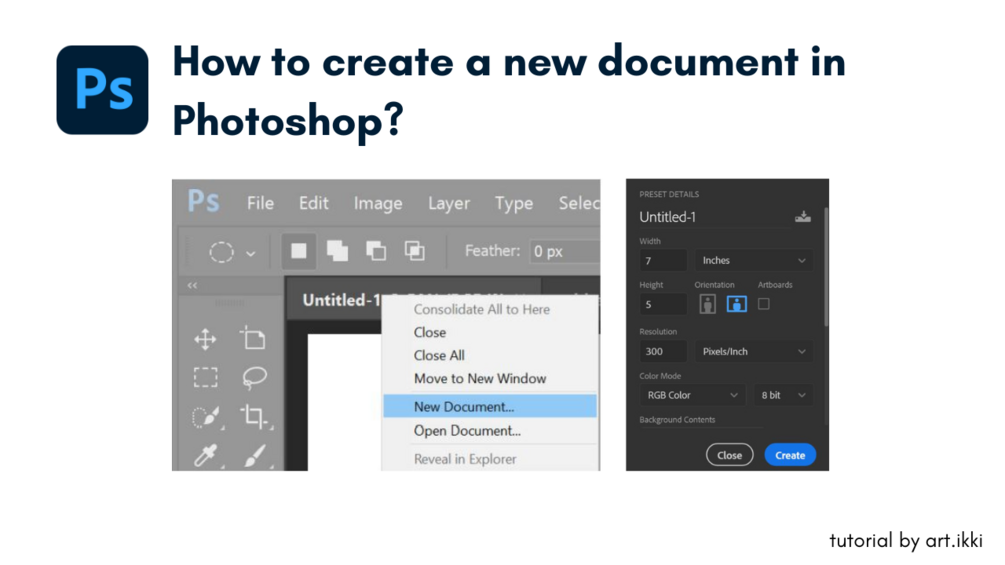
Task: Open the File menu
Action: coord(260,203)
